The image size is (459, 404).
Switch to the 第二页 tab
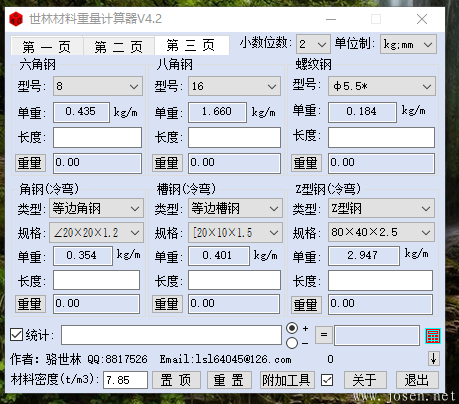[119, 46]
